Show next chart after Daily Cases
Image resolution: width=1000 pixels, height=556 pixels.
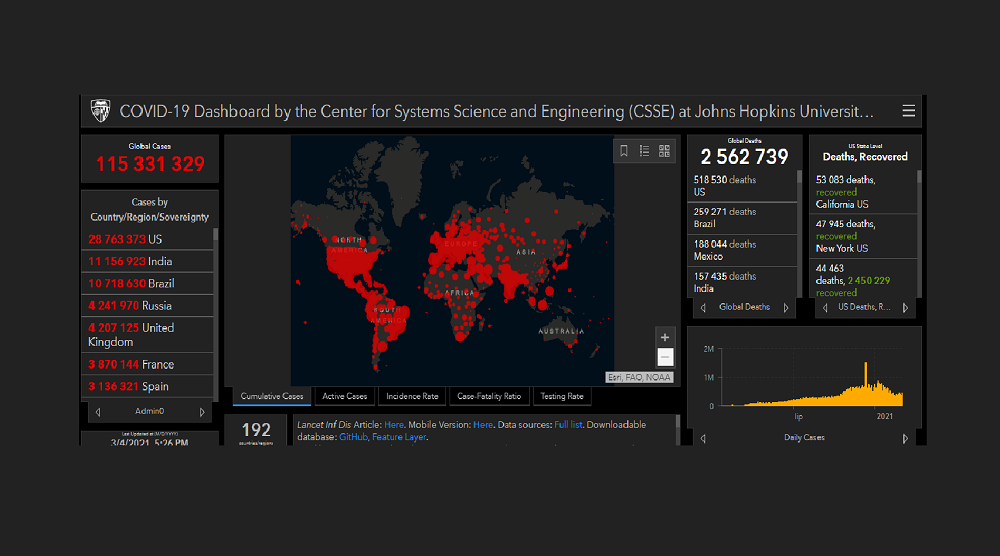tap(905, 438)
